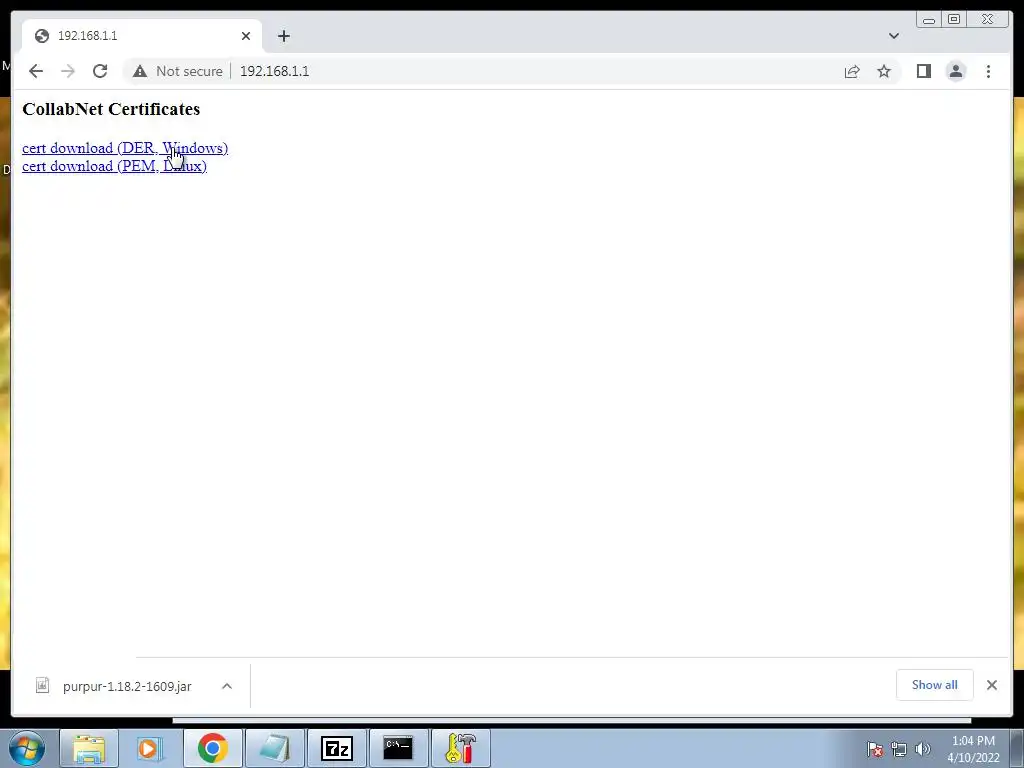Reload the 192.168.1.1 page
Image resolution: width=1024 pixels, height=768 pixels.
coord(100,71)
